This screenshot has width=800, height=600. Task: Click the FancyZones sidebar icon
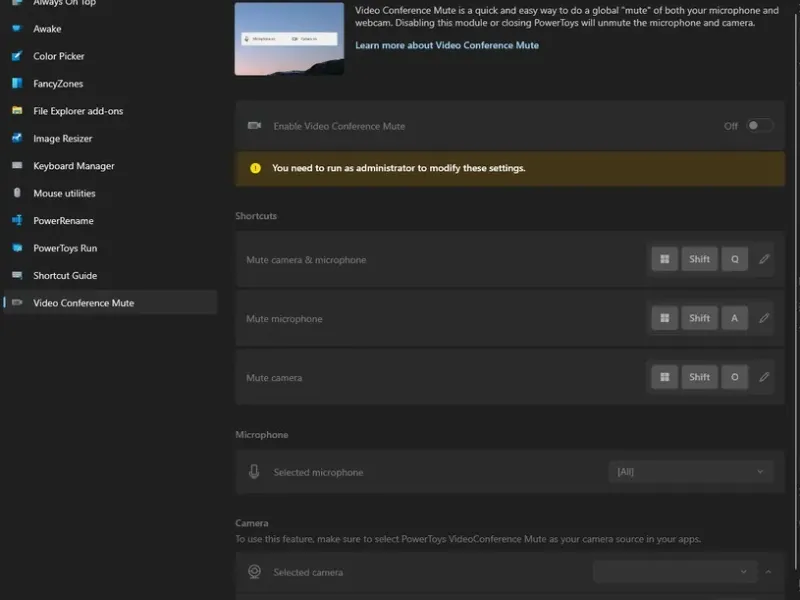17,83
